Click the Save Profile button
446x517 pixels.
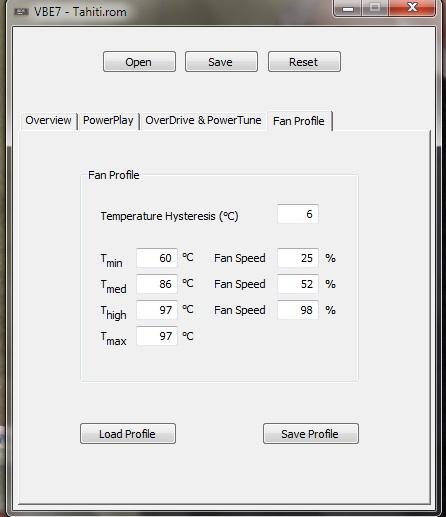[311, 434]
